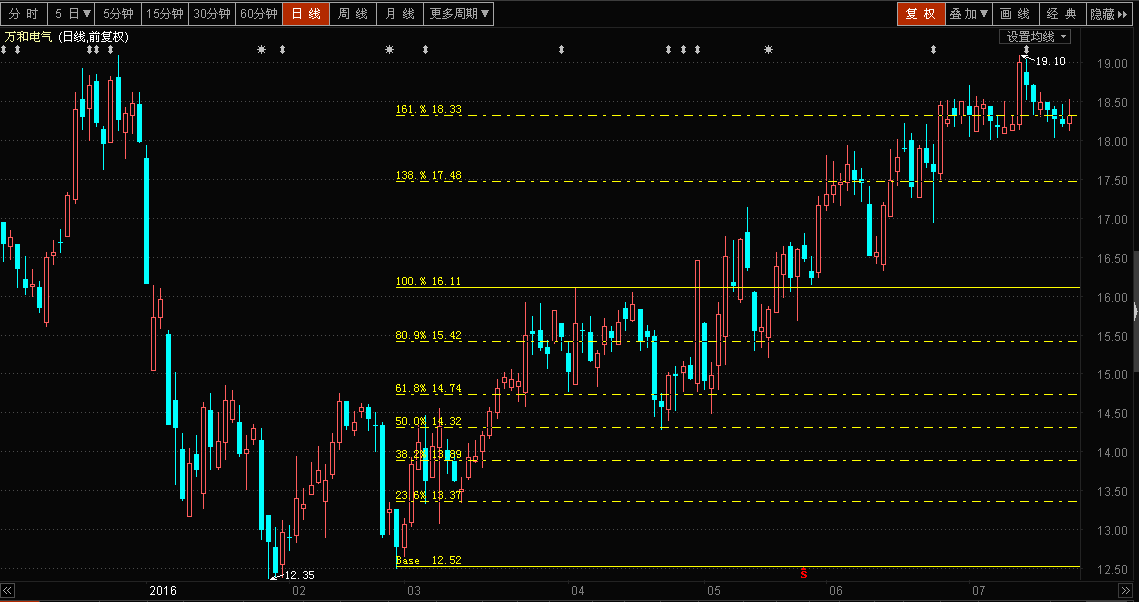
Task: Switch to 周线 weekly chart tab
Action: [x=352, y=14]
